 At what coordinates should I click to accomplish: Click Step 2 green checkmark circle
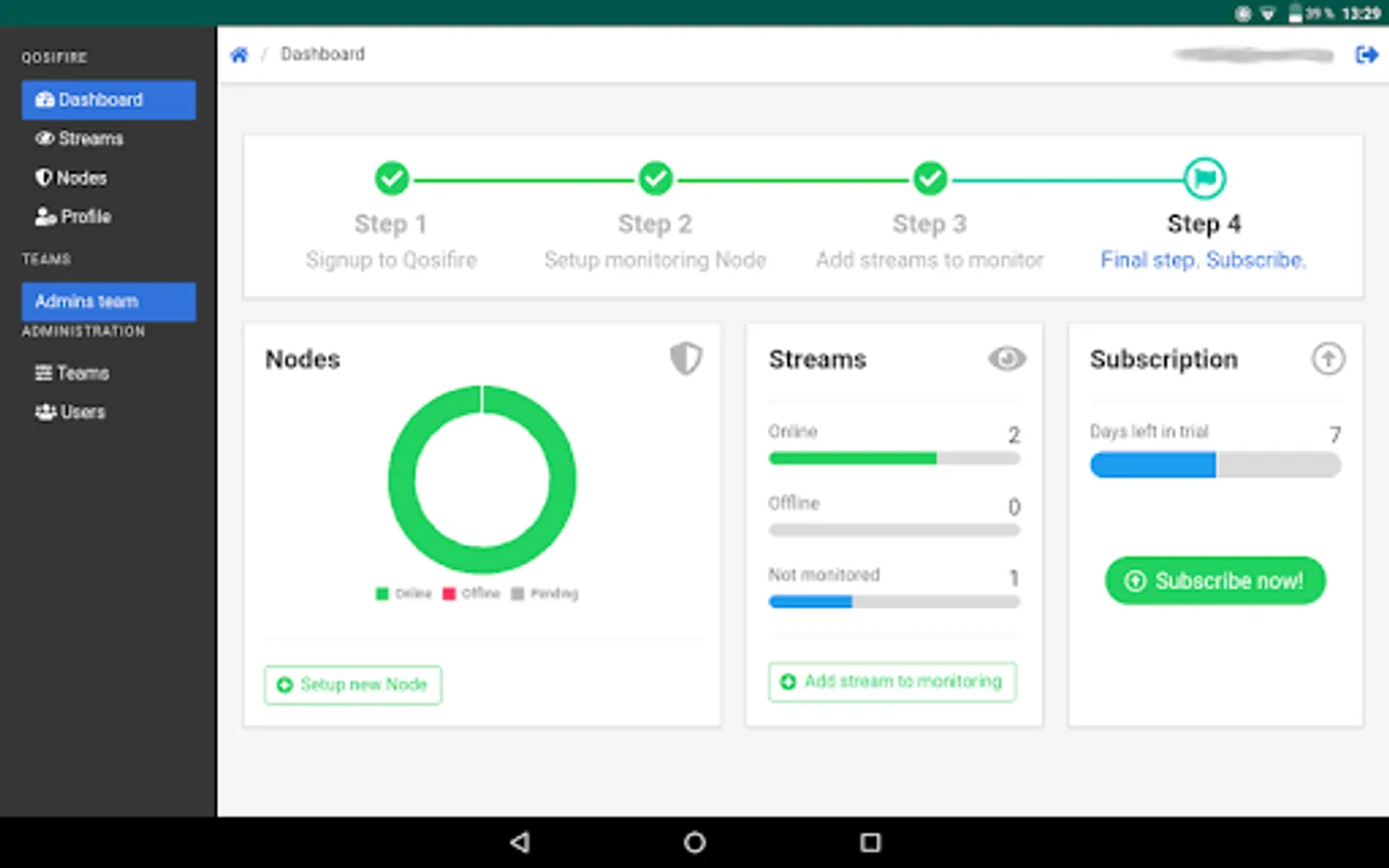click(x=656, y=178)
